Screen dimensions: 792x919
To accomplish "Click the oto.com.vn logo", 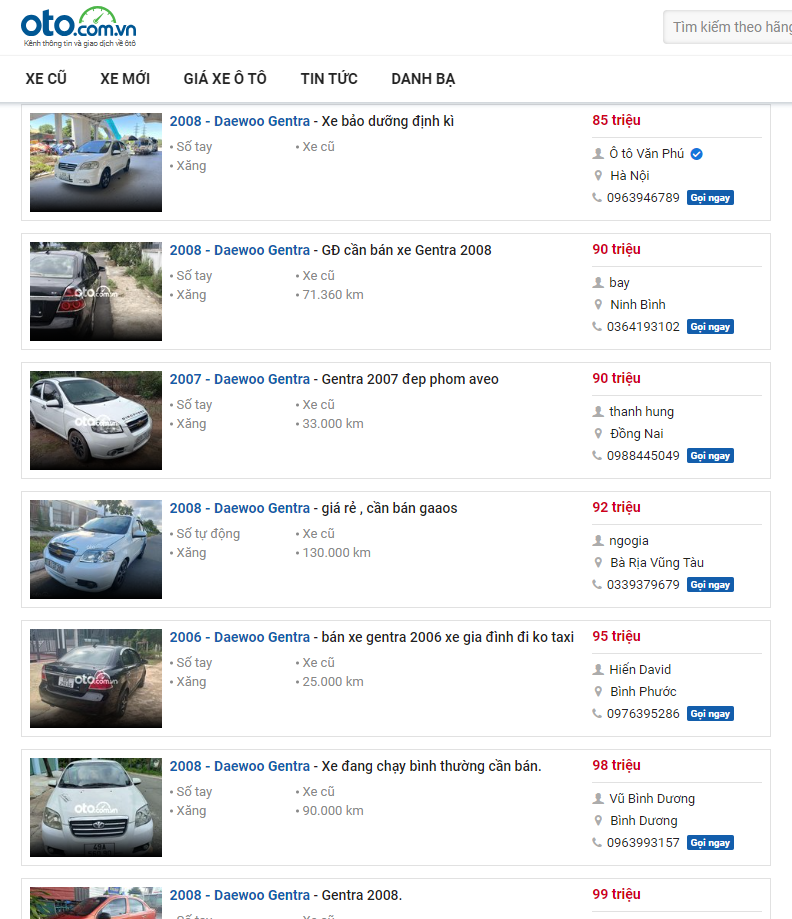I will [79, 26].
